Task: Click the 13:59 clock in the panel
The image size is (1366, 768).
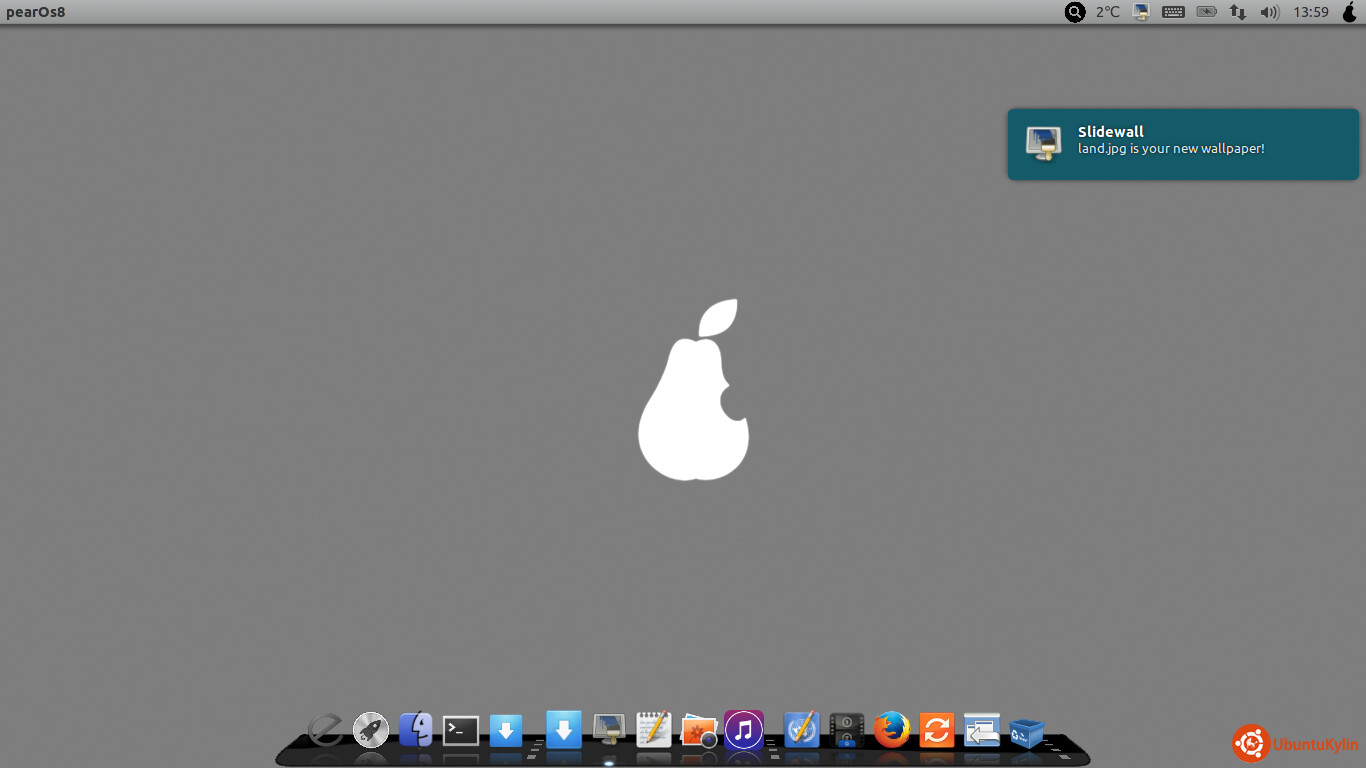Action: coord(1311,12)
